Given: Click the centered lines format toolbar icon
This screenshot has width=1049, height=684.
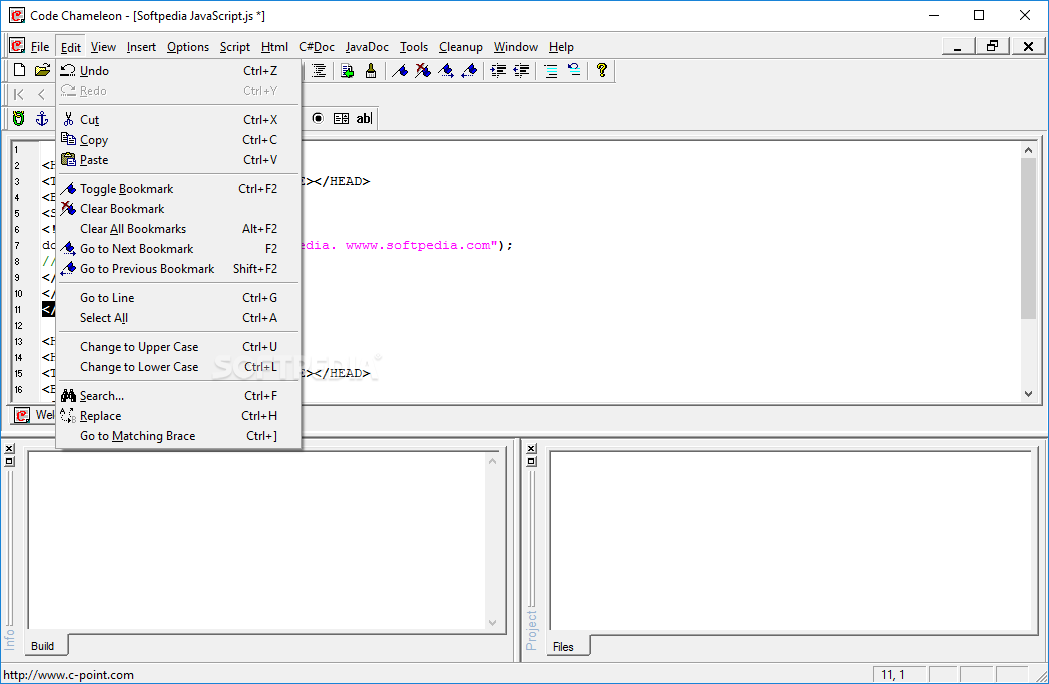Looking at the screenshot, I should (319, 70).
